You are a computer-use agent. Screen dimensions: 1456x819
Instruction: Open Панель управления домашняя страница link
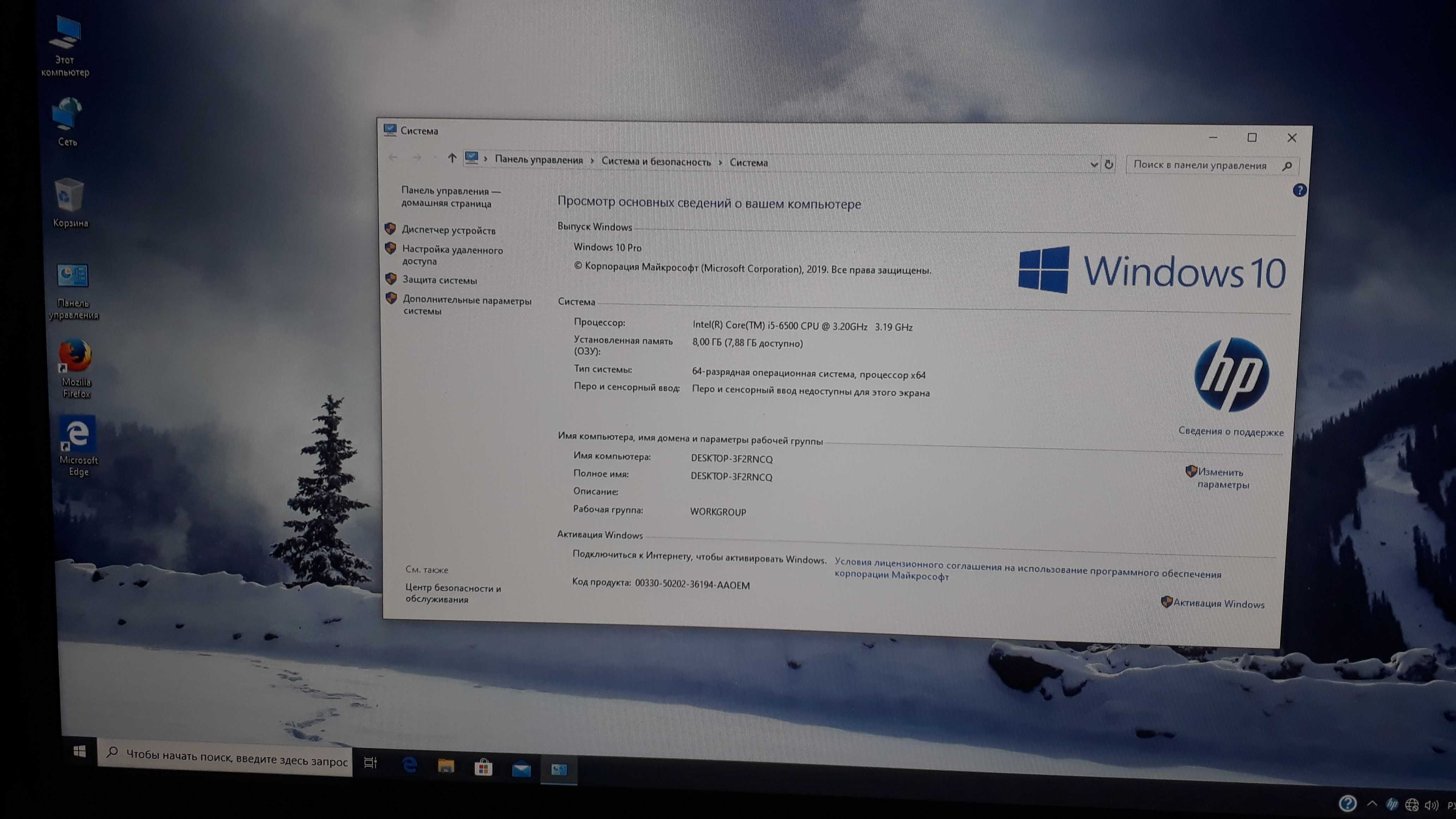tap(450, 197)
